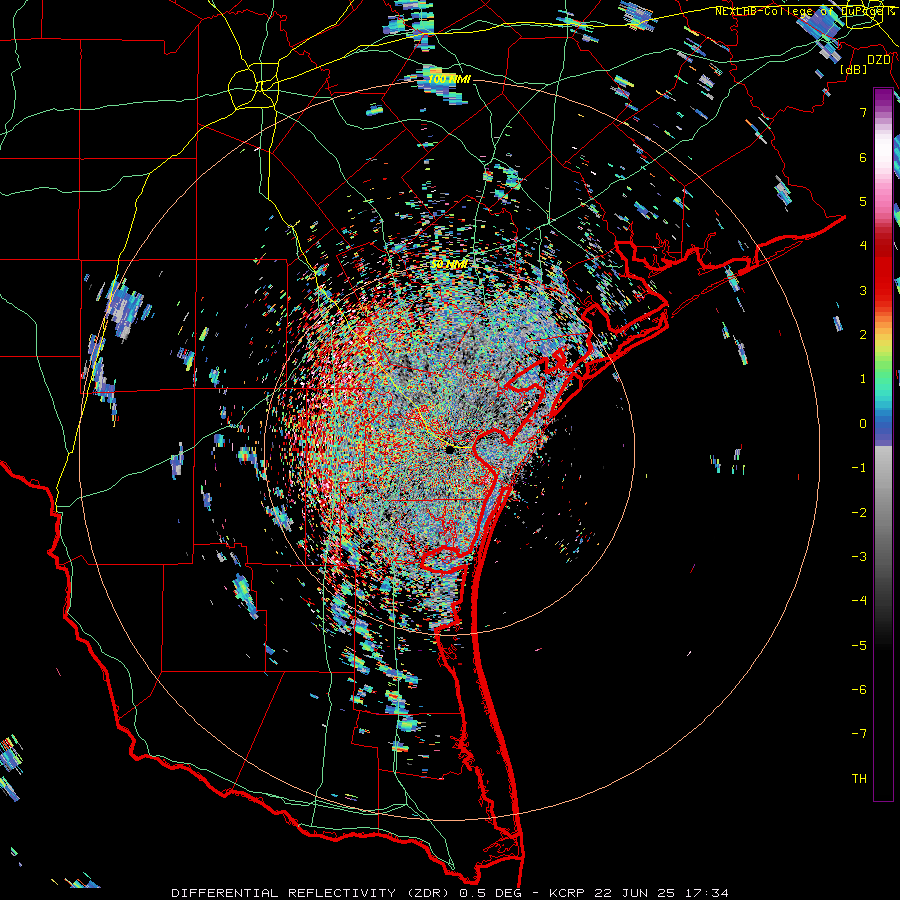Viewport: 900px width, 900px height.
Task: Click the "[dB]" unit label
Action: (x=854, y=70)
